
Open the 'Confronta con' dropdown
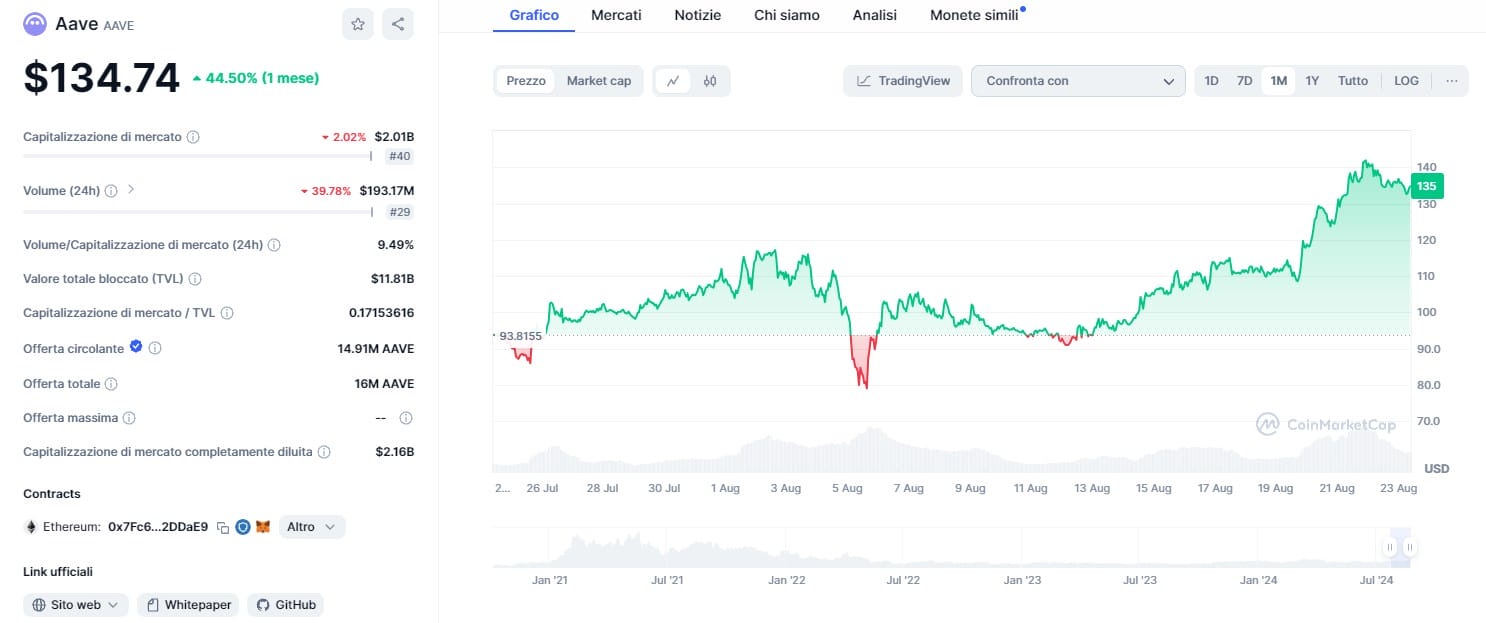tap(1078, 81)
